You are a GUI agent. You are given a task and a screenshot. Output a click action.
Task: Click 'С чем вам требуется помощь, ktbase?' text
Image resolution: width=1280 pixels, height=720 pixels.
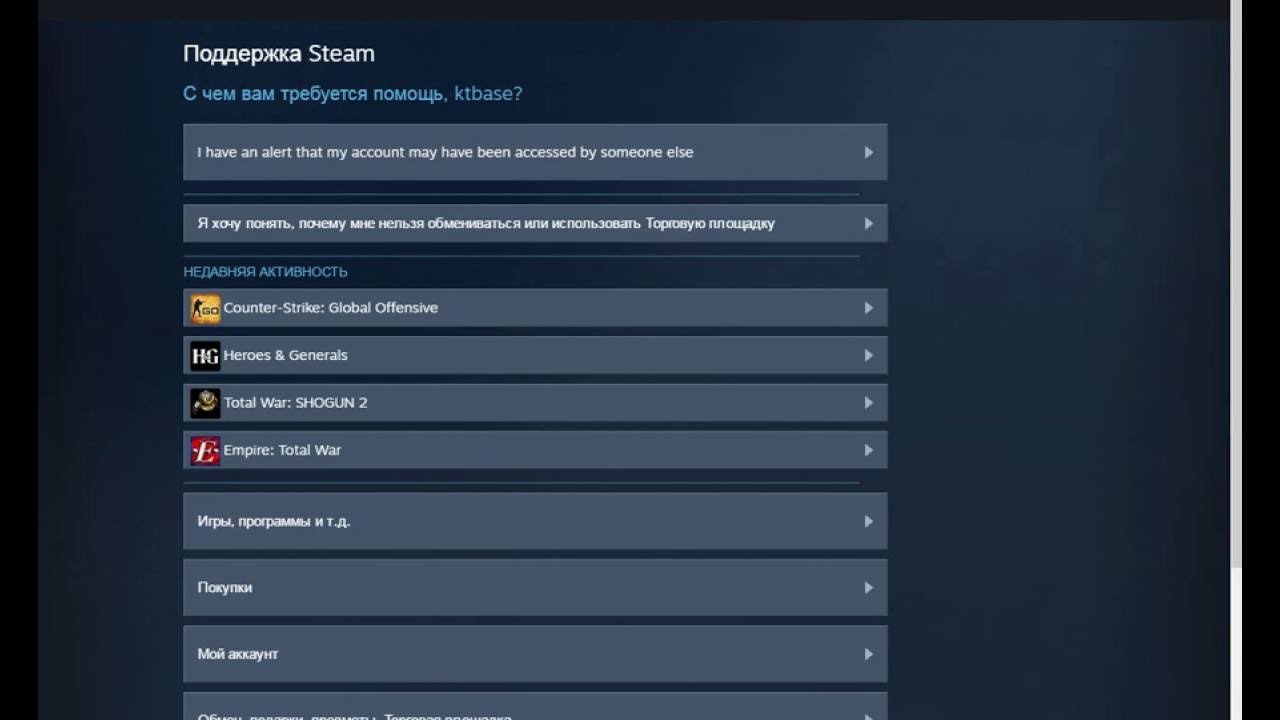[352, 94]
